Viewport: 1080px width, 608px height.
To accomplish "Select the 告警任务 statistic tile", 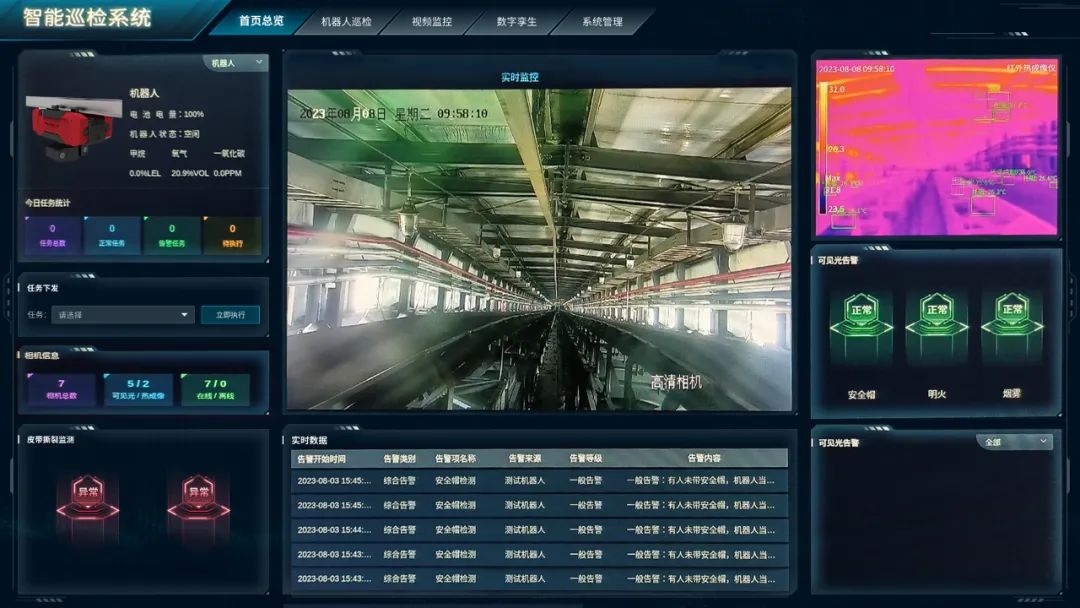I will coord(172,235).
